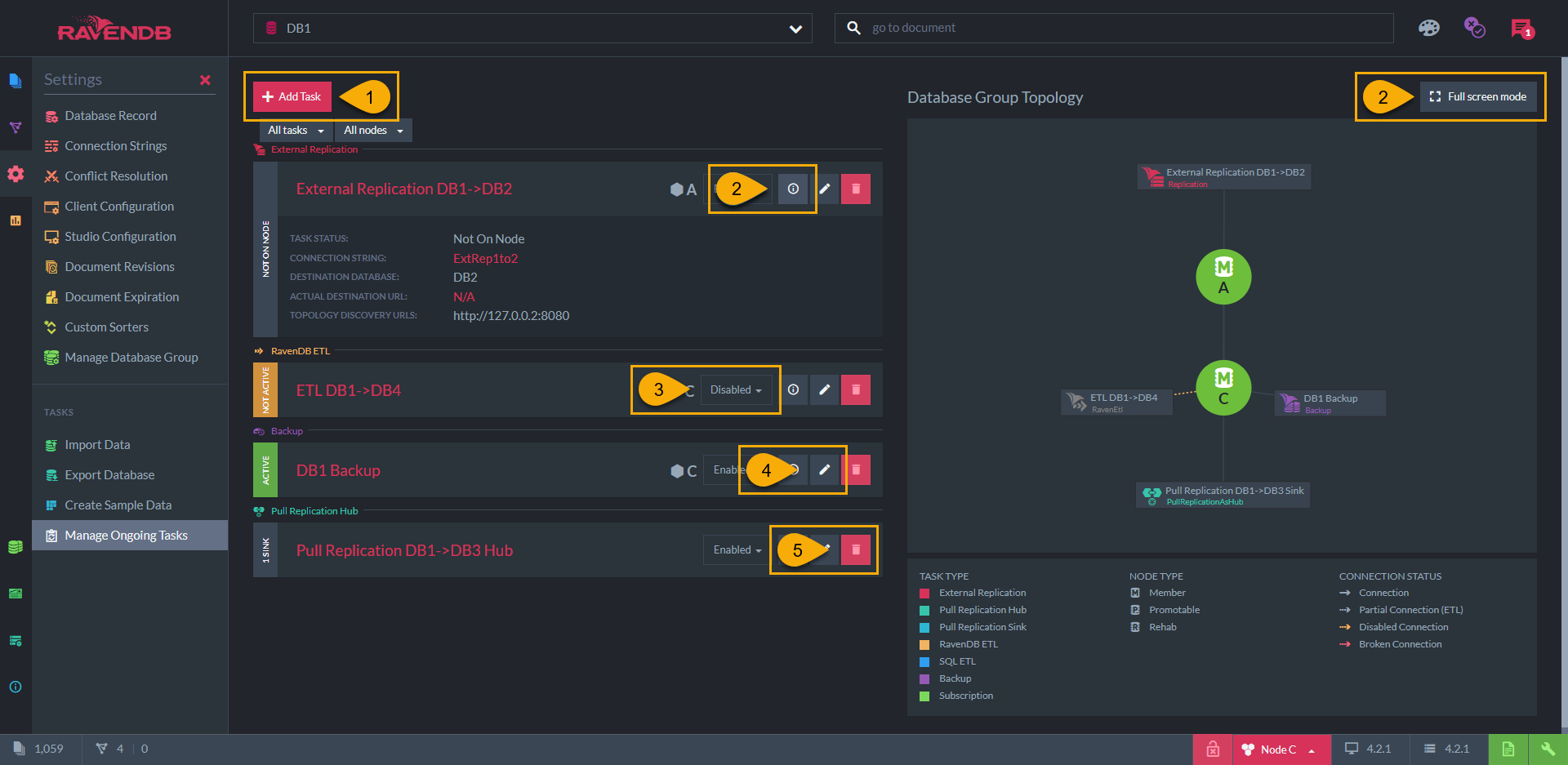Select DB1 Backup topology node

(1330, 403)
